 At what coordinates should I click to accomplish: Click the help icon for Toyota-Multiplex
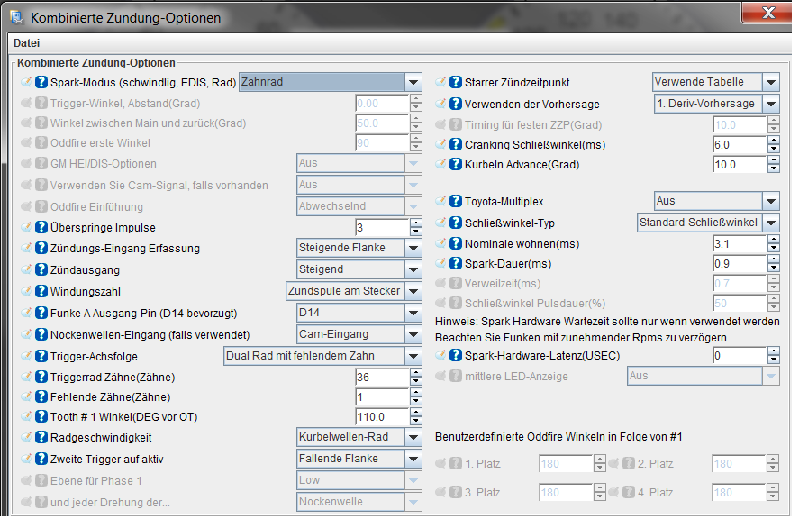(455, 201)
